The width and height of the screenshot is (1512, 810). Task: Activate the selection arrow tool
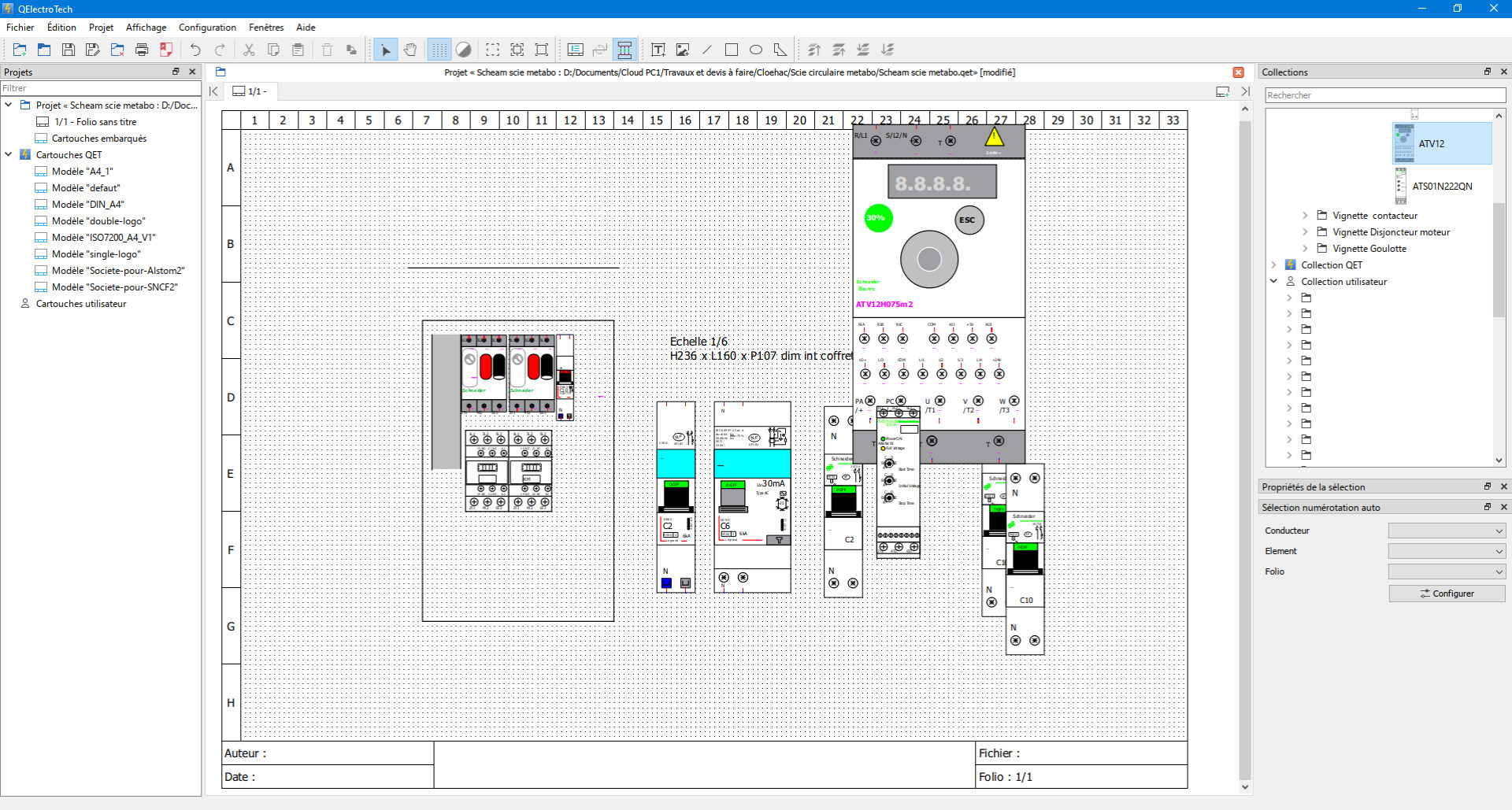click(385, 50)
